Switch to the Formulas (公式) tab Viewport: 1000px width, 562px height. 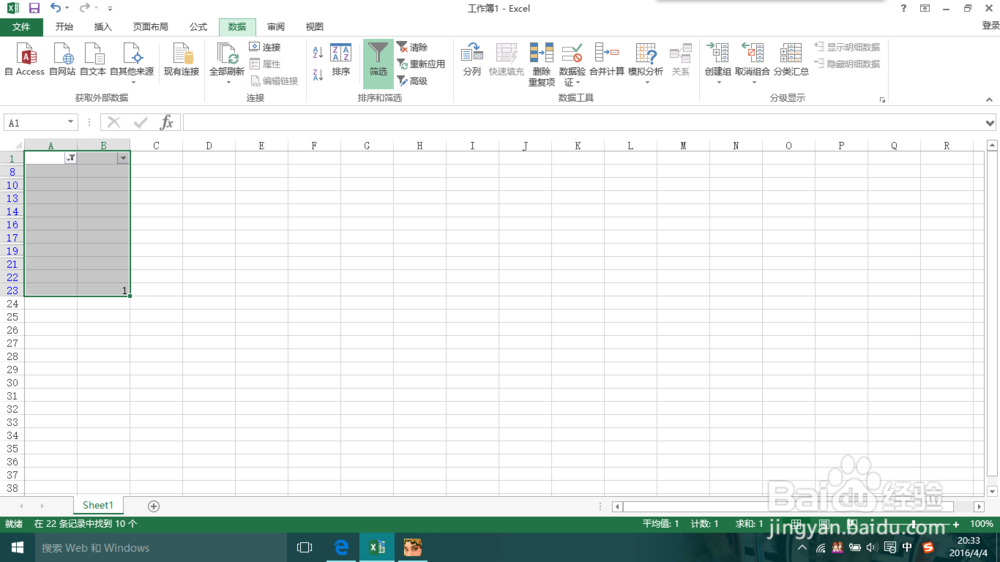click(198, 27)
